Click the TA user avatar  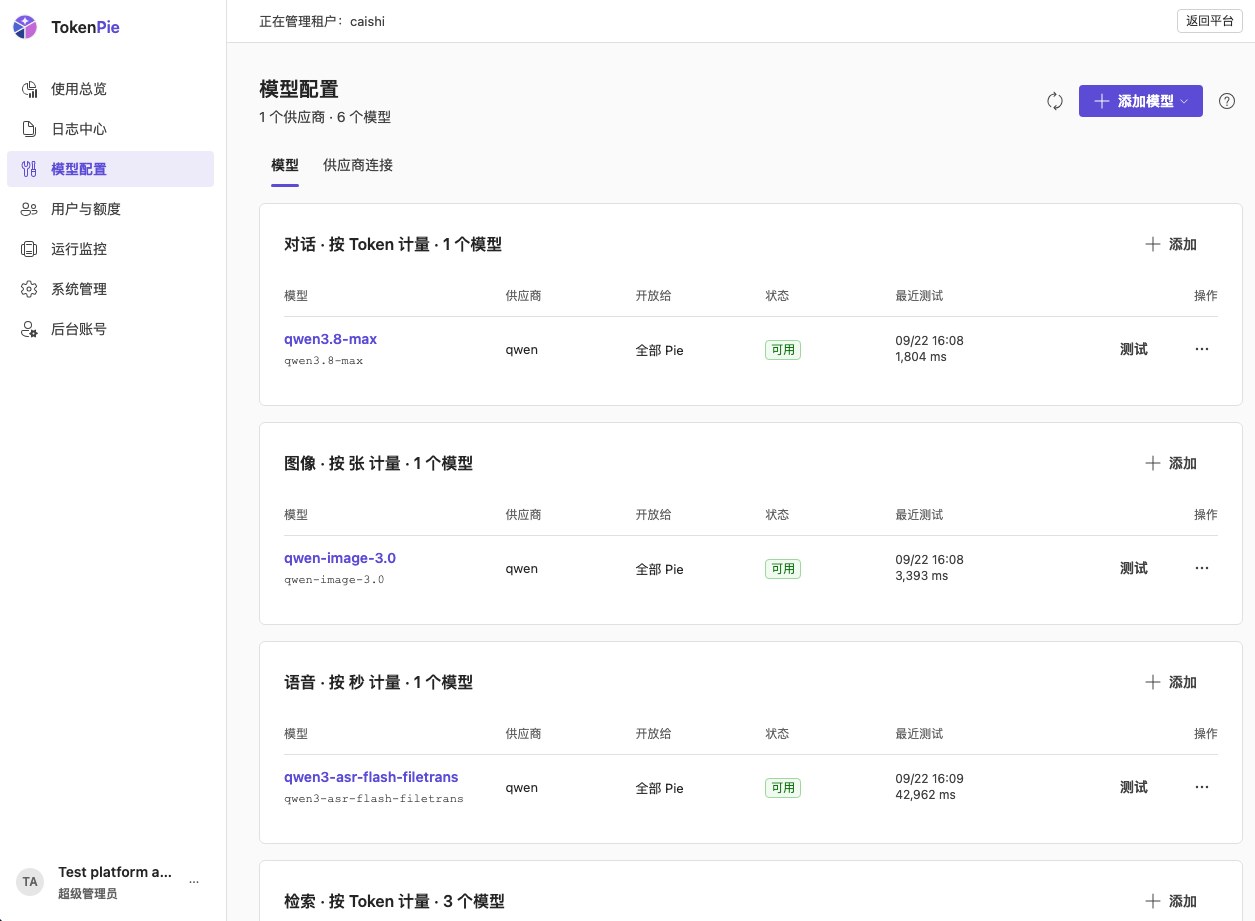[x=30, y=881]
